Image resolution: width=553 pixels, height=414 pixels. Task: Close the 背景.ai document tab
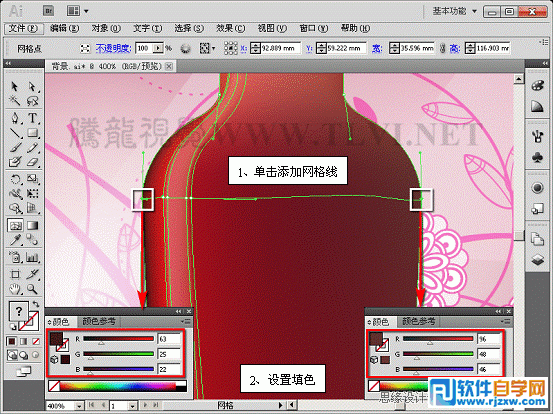pyautogui.click(x=170, y=66)
